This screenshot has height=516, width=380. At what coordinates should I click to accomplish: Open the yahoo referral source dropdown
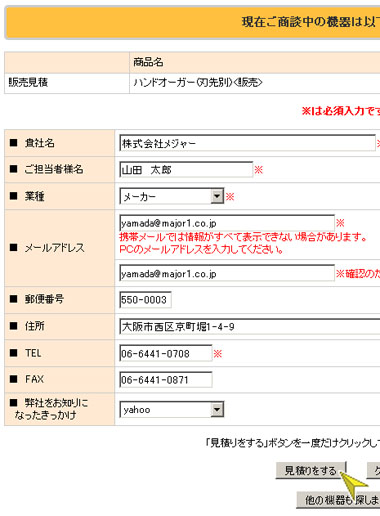[x=172, y=410]
